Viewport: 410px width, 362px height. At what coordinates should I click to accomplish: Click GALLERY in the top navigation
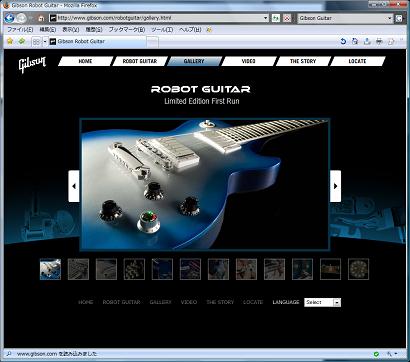[194, 61]
